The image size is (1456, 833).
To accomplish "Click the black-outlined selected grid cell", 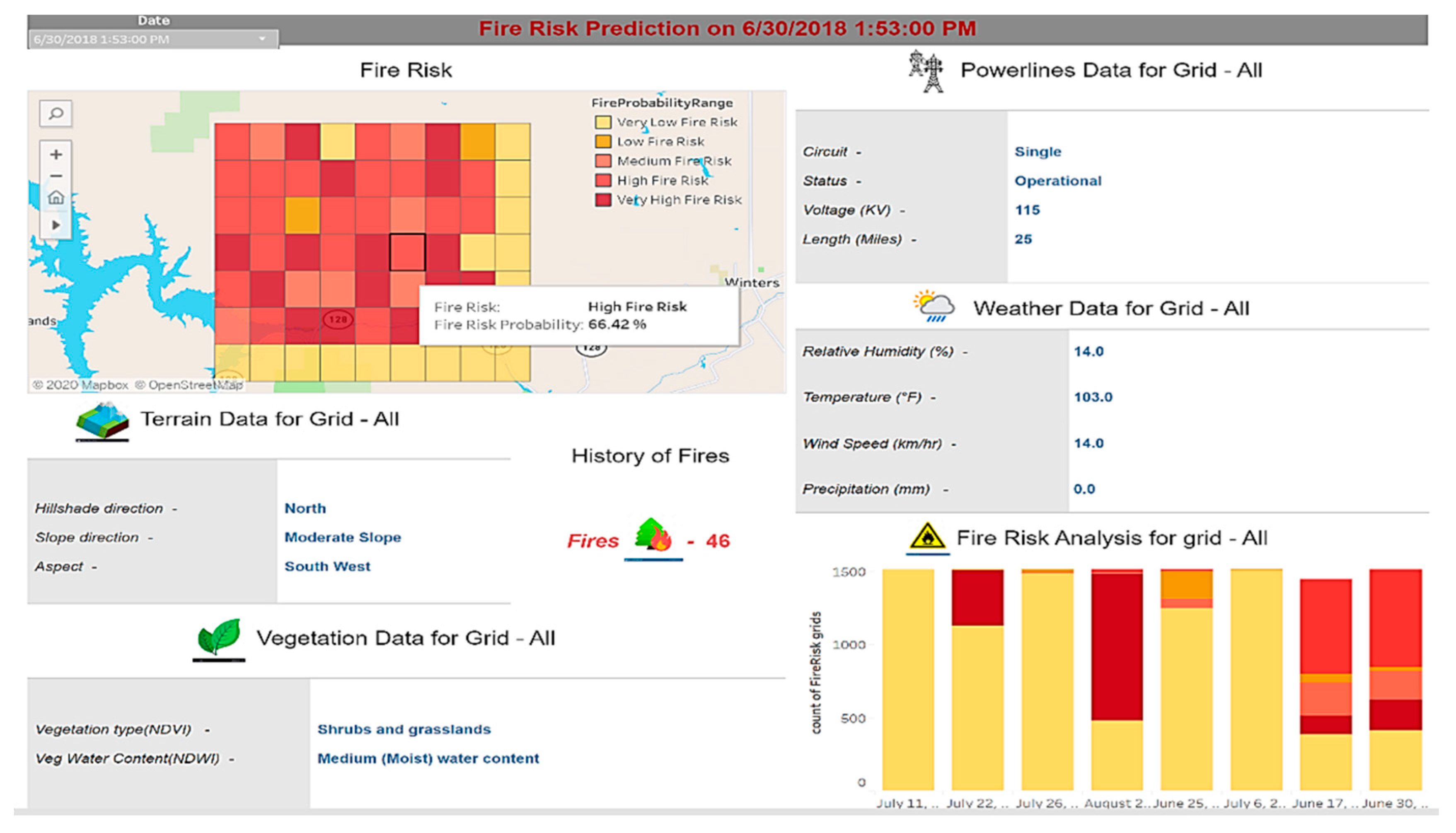I will pyautogui.click(x=407, y=252).
